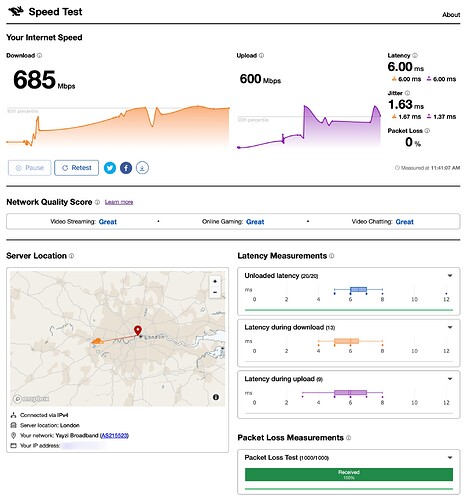The image size is (464, 500).
Task: Open the Download info icon
Action: pos(39,55)
